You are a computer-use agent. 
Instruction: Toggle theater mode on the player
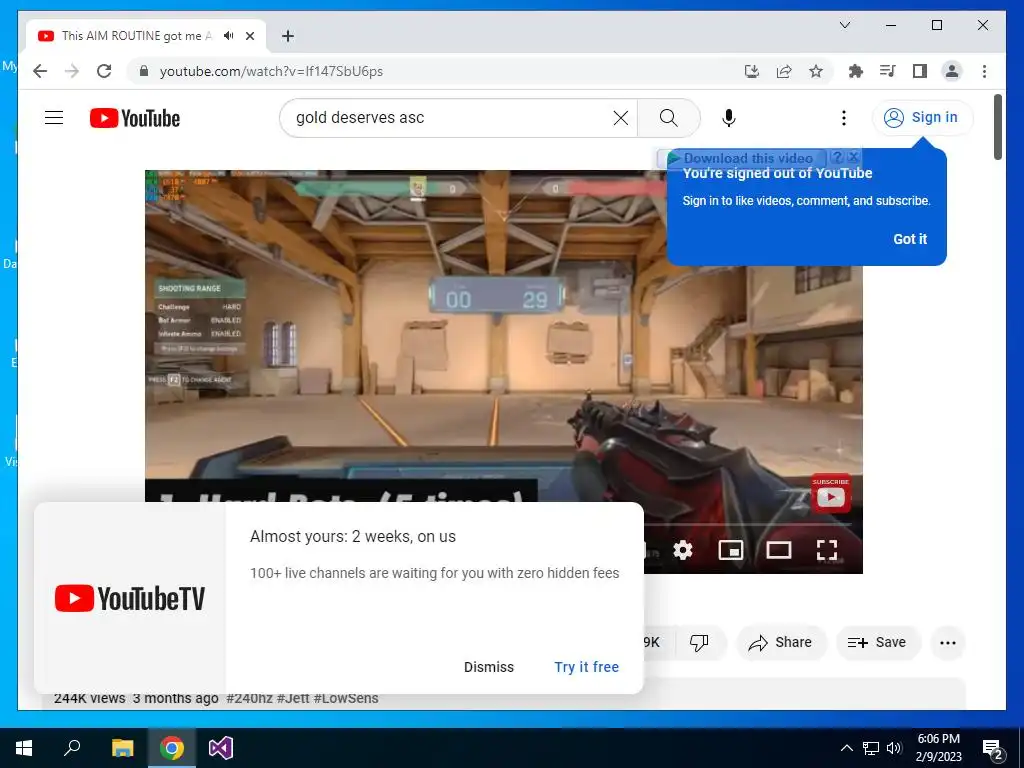(778, 550)
